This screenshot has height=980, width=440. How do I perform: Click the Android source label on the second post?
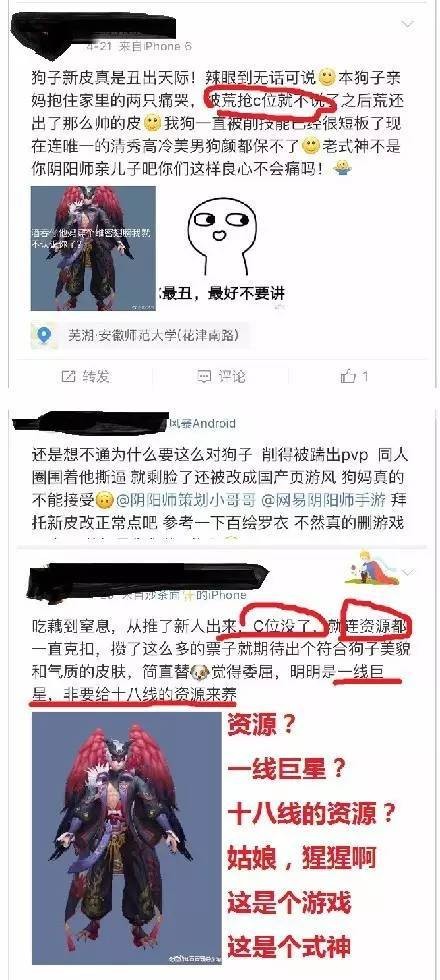tap(199, 423)
